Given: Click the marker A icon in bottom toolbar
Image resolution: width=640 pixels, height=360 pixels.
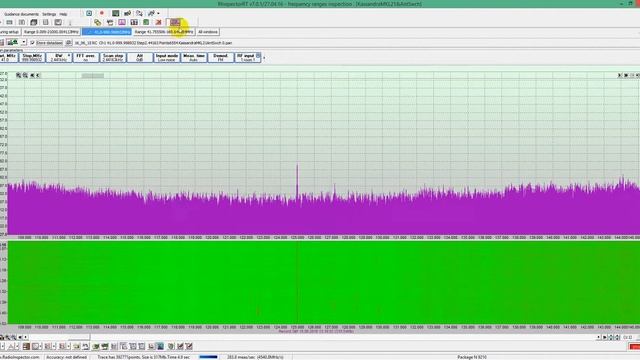Looking at the screenshot, I should [11, 346].
